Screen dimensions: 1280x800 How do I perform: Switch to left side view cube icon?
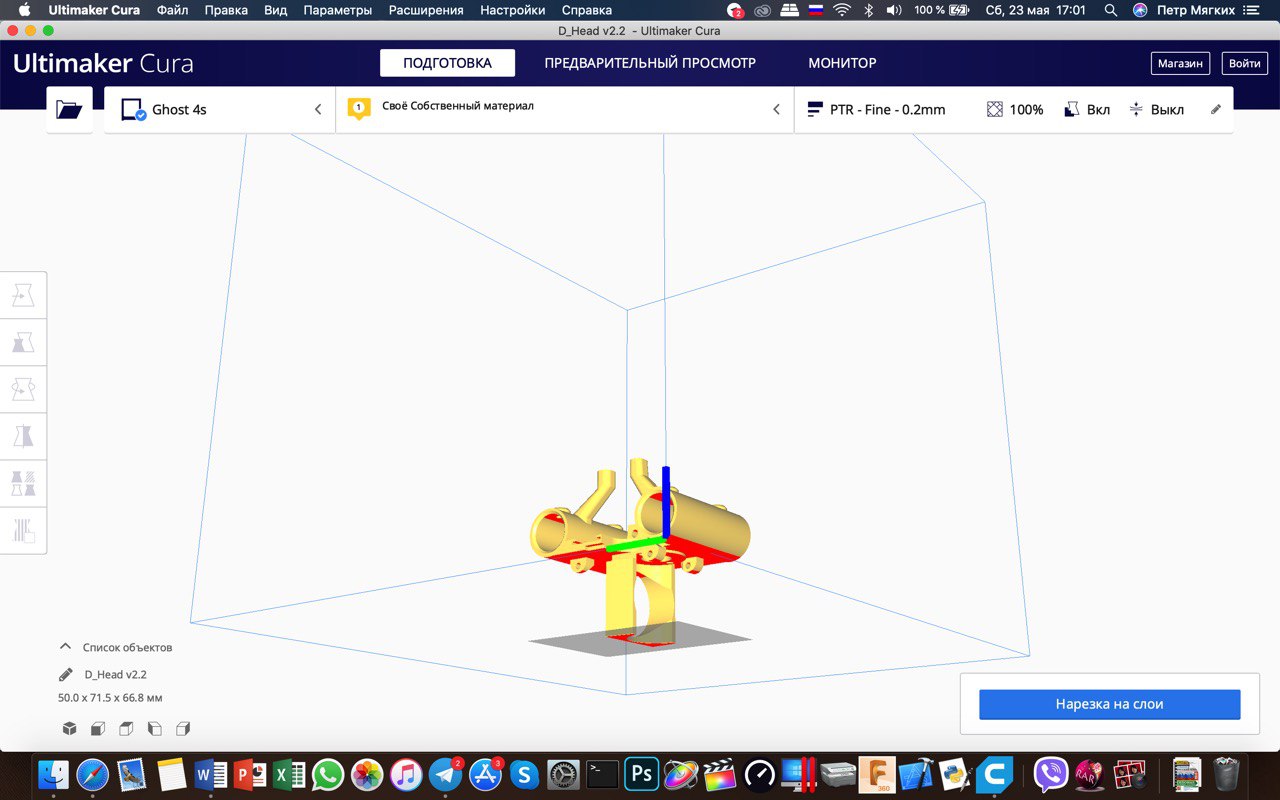(154, 729)
